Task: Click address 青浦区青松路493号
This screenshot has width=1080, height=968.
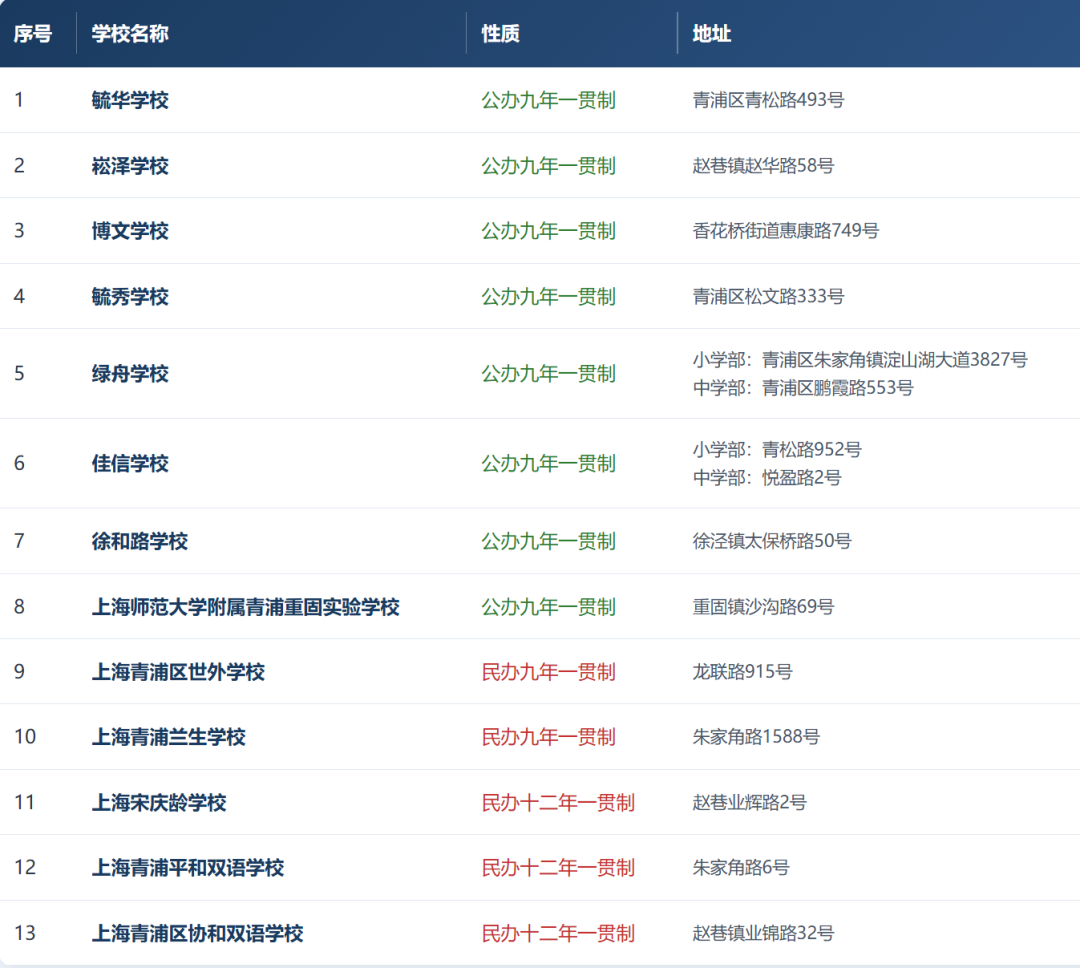Action: (x=768, y=100)
